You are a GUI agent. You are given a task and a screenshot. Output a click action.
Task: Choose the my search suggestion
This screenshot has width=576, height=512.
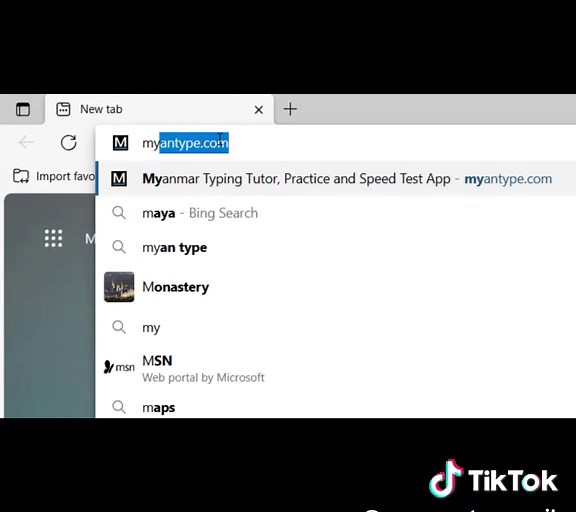[x=335, y=327]
